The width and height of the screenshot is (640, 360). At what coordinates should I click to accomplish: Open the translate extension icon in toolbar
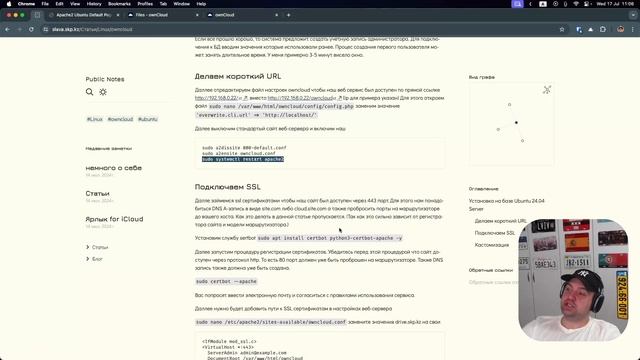pos(579,29)
